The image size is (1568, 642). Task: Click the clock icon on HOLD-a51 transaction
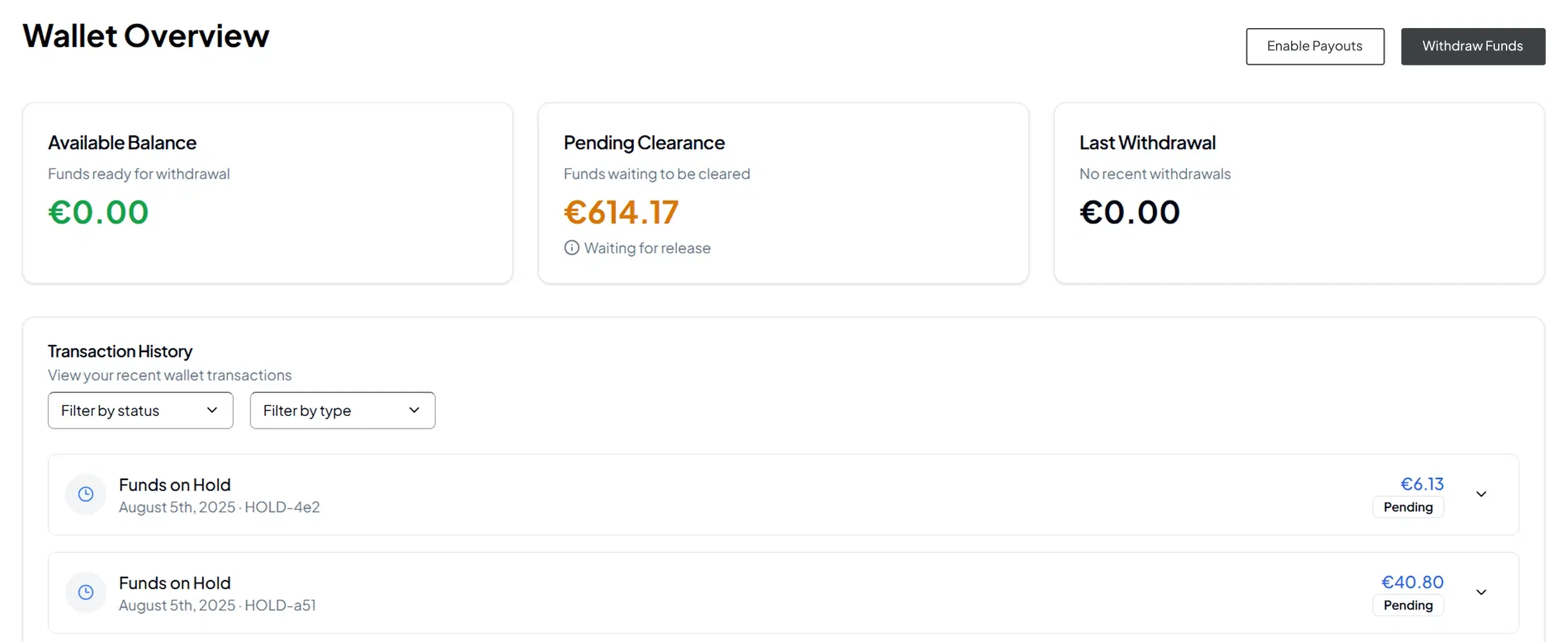[86, 592]
